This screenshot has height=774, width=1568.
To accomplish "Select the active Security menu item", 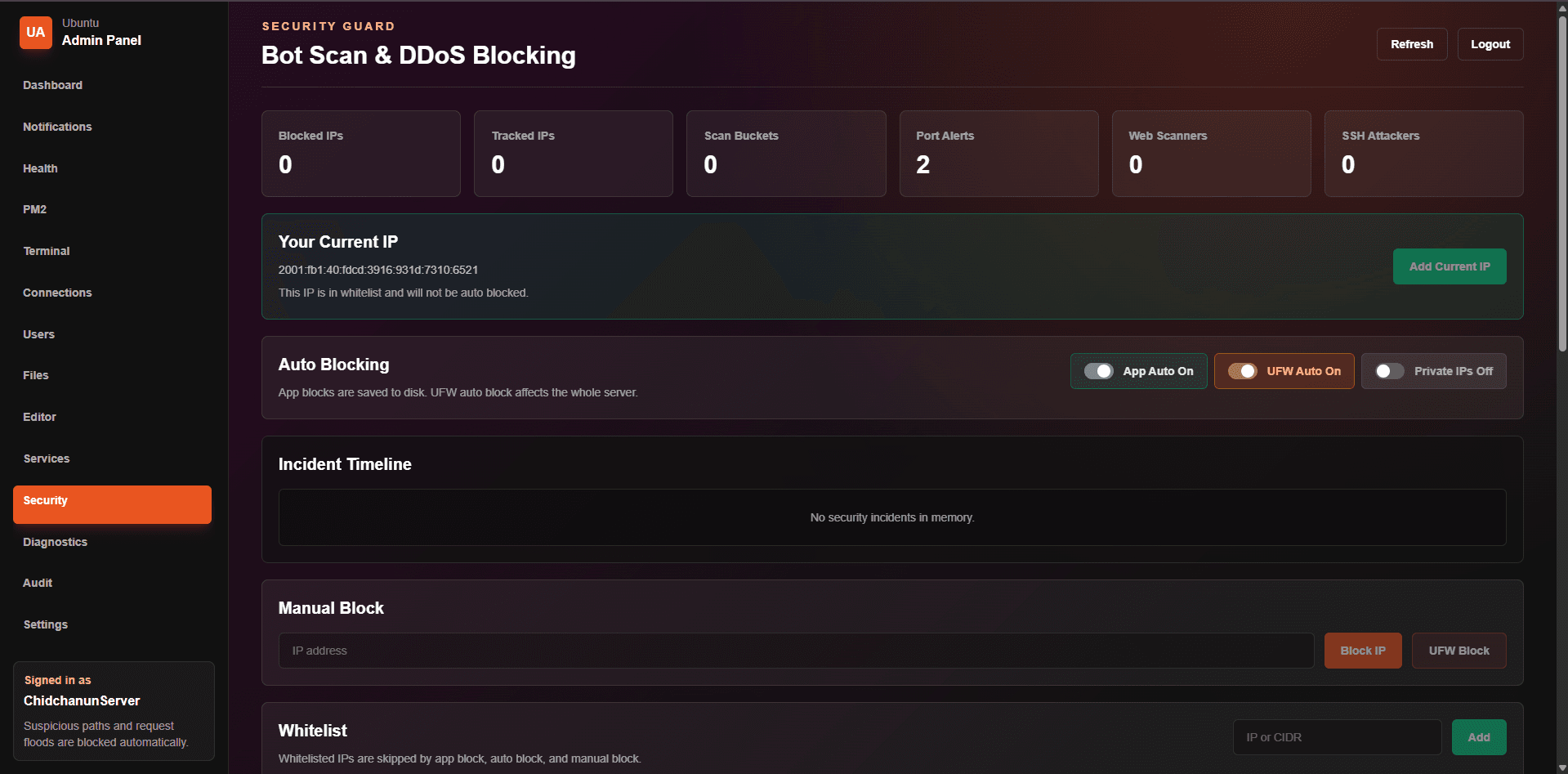I will pyautogui.click(x=112, y=504).
